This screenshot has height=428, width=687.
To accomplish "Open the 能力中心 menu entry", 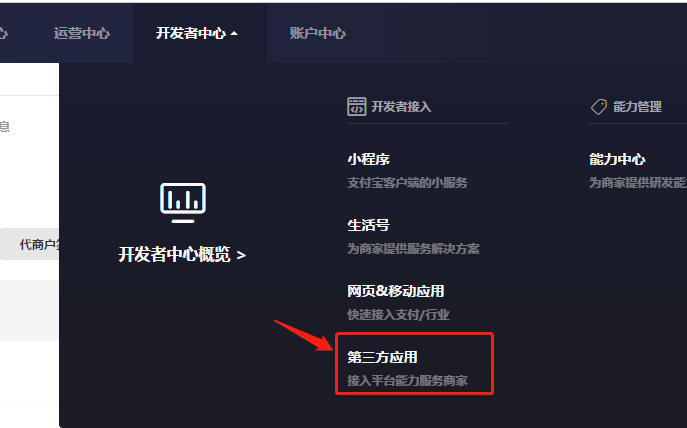I will pos(617,159).
